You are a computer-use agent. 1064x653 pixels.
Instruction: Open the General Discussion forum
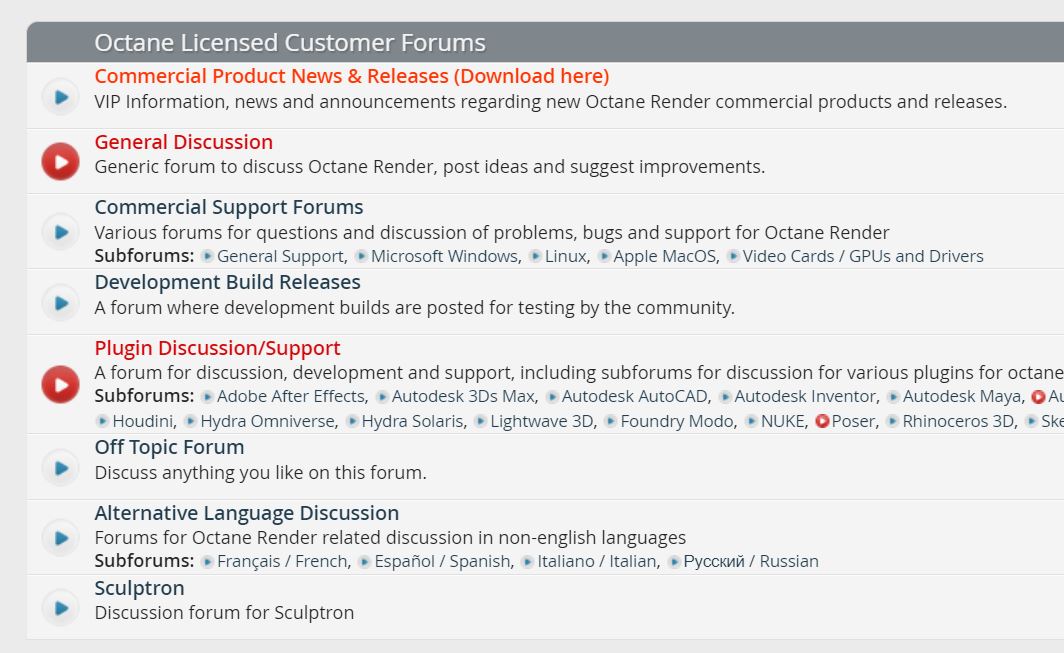pyautogui.click(x=183, y=142)
